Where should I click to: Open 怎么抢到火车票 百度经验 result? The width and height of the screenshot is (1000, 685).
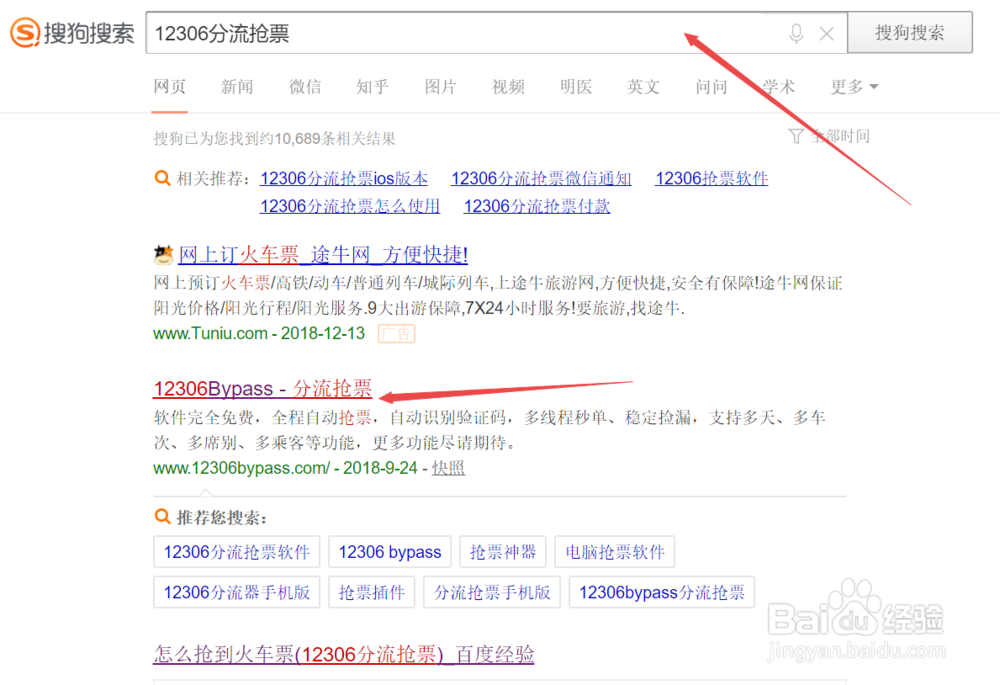[x=344, y=654]
